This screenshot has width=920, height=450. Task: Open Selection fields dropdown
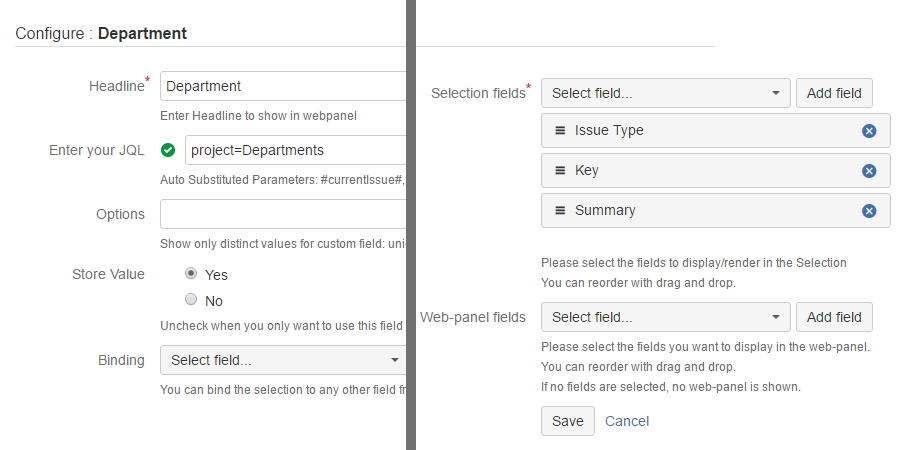click(665, 93)
